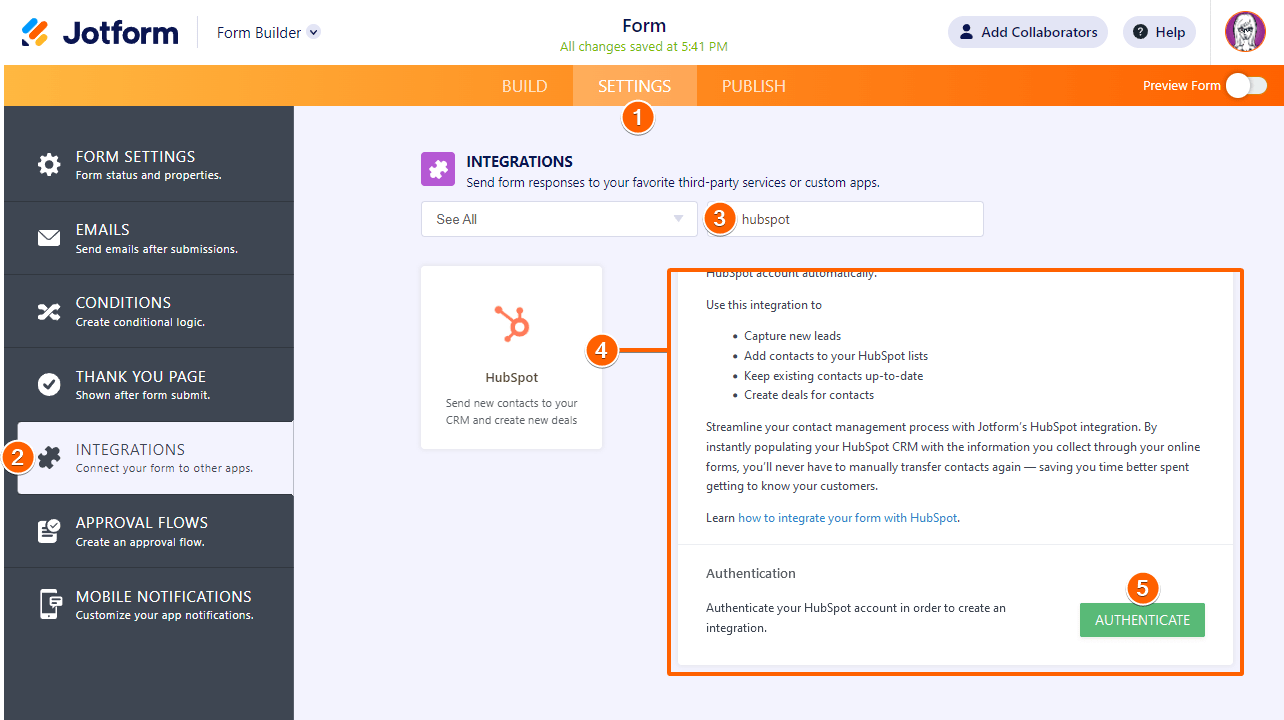This screenshot has width=1284, height=720.
Task: Open the how to integrate with HubSpot link
Action: 848,518
